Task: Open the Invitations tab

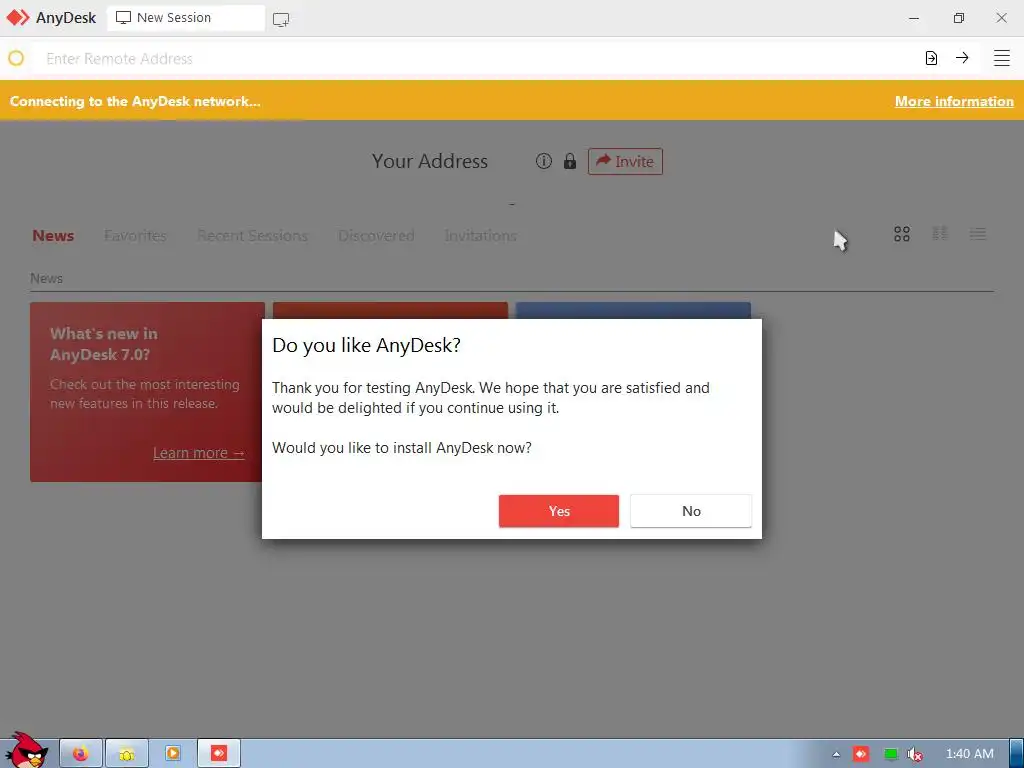Action: point(480,235)
